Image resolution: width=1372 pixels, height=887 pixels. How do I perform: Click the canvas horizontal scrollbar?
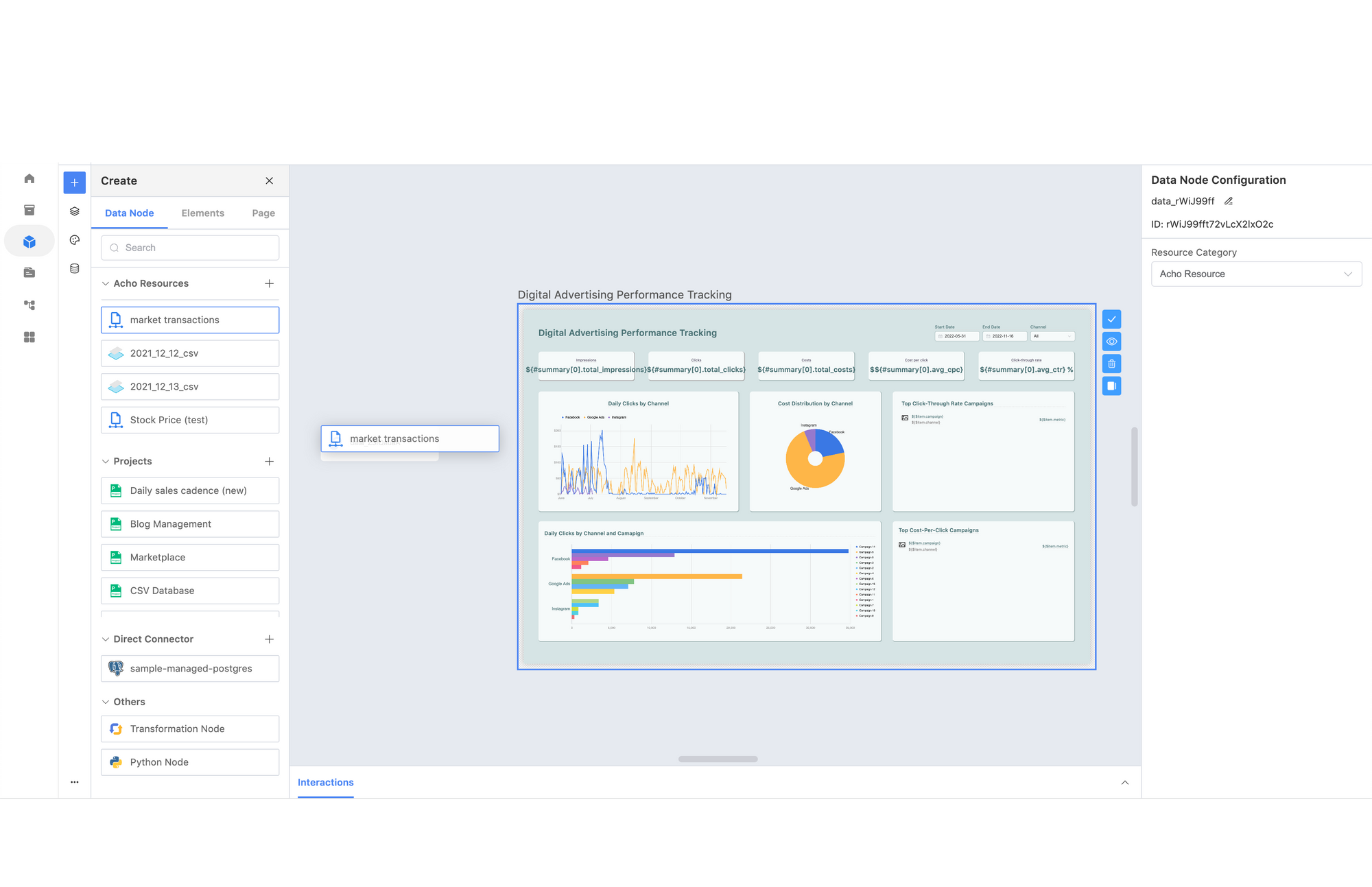[718, 759]
